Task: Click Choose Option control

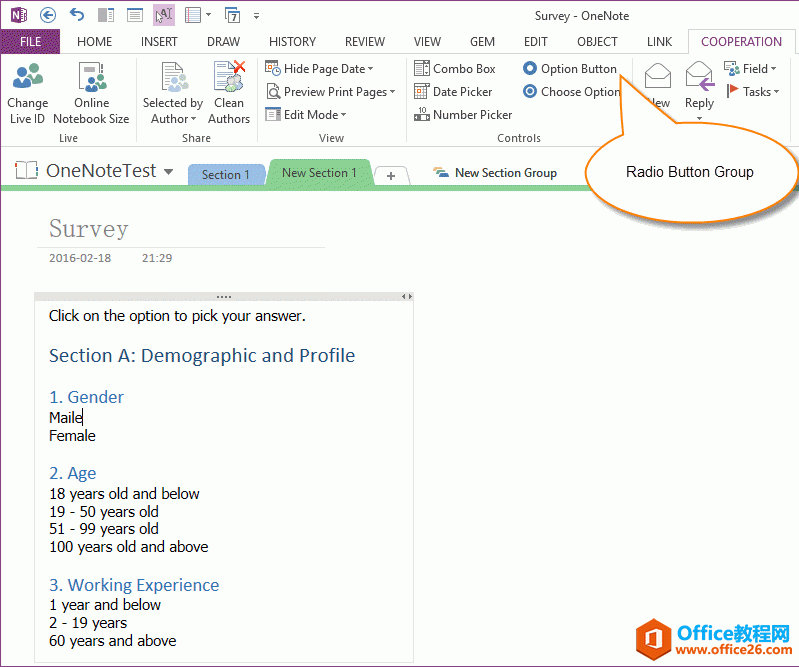Action: [571, 92]
